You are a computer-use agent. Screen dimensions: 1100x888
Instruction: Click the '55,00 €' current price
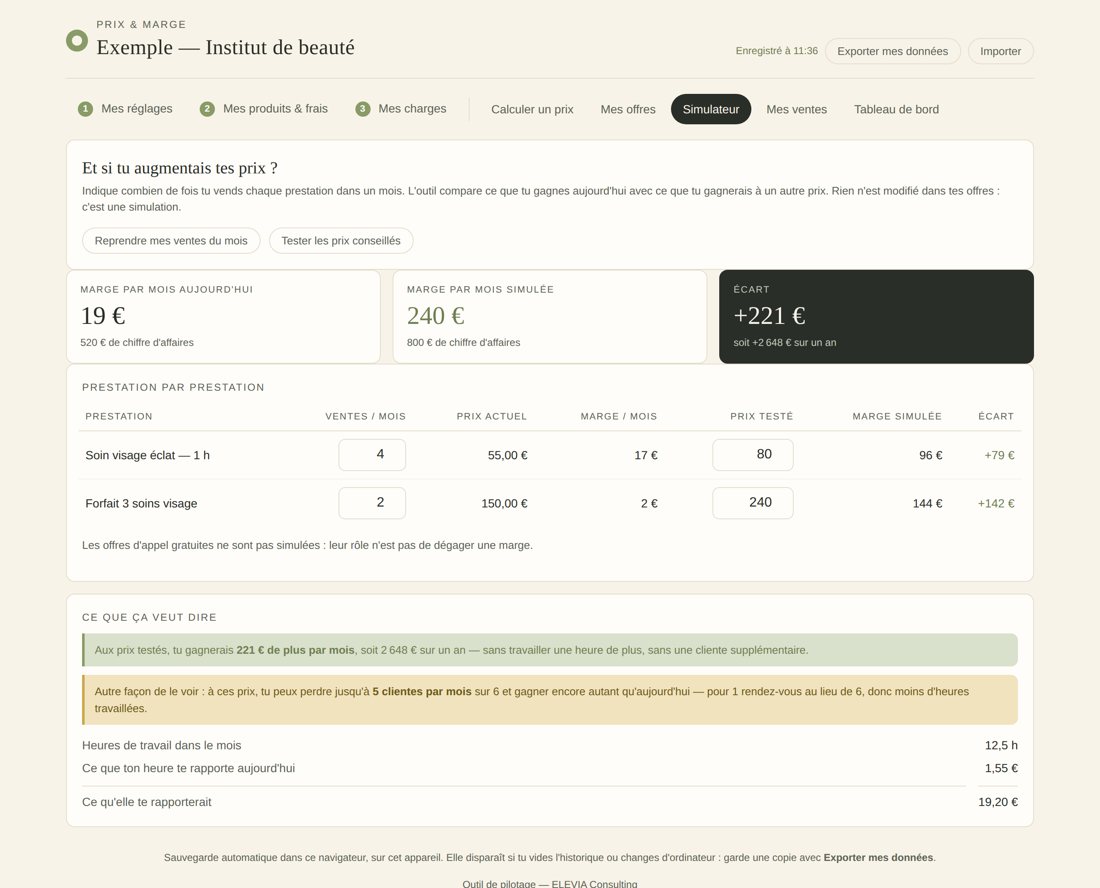(507, 455)
